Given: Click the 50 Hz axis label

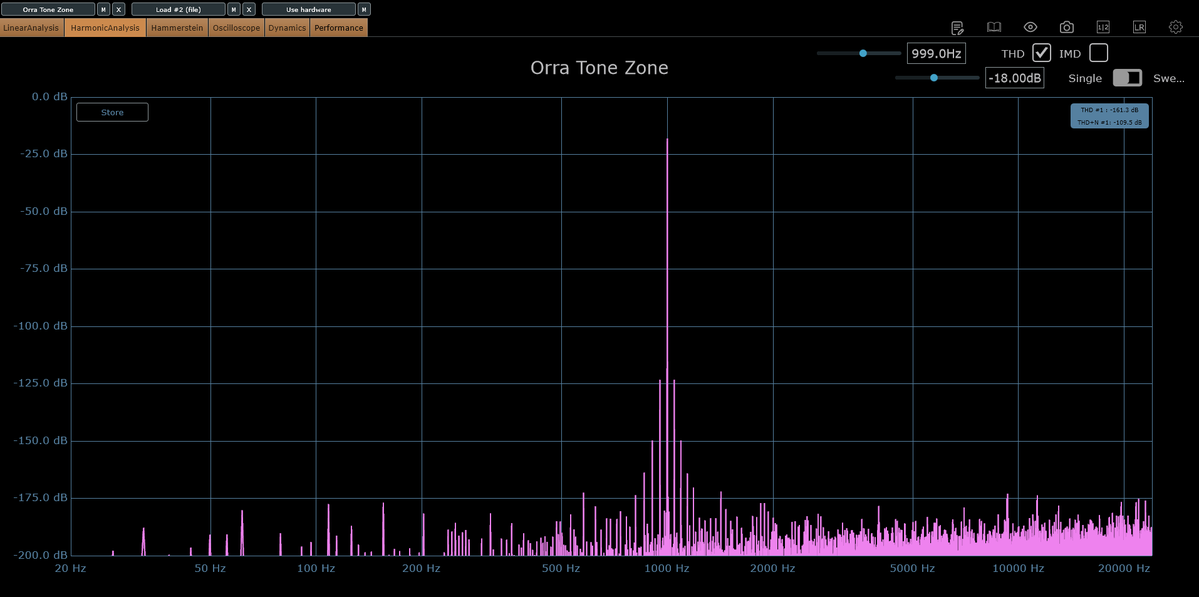Looking at the screenshot, I should click(210, 569).
